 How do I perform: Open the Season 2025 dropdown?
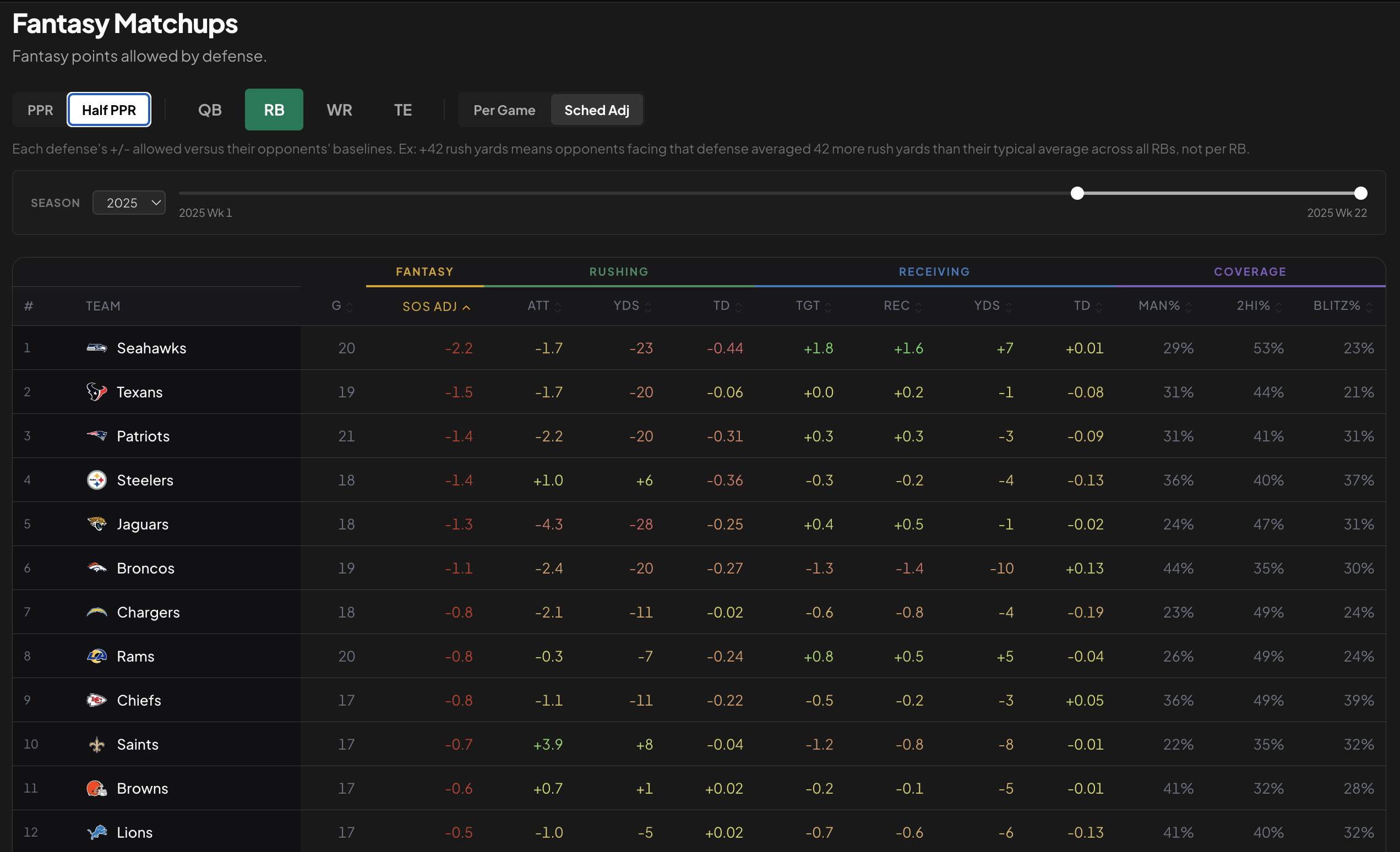pyautogui.click(x=129, y=203)
